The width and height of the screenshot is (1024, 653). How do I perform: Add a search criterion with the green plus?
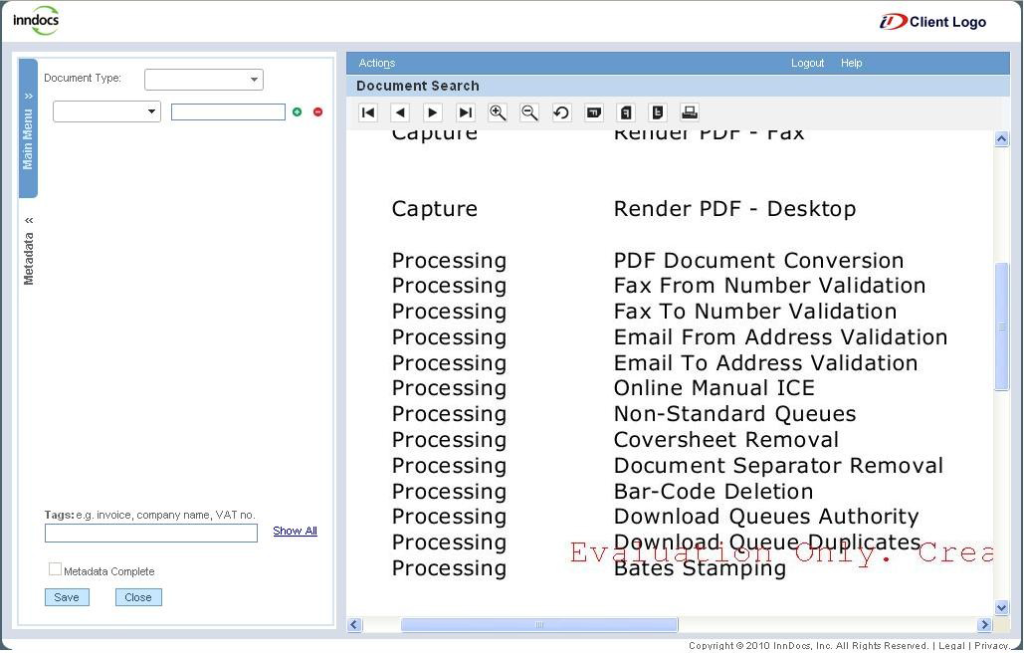297,112
